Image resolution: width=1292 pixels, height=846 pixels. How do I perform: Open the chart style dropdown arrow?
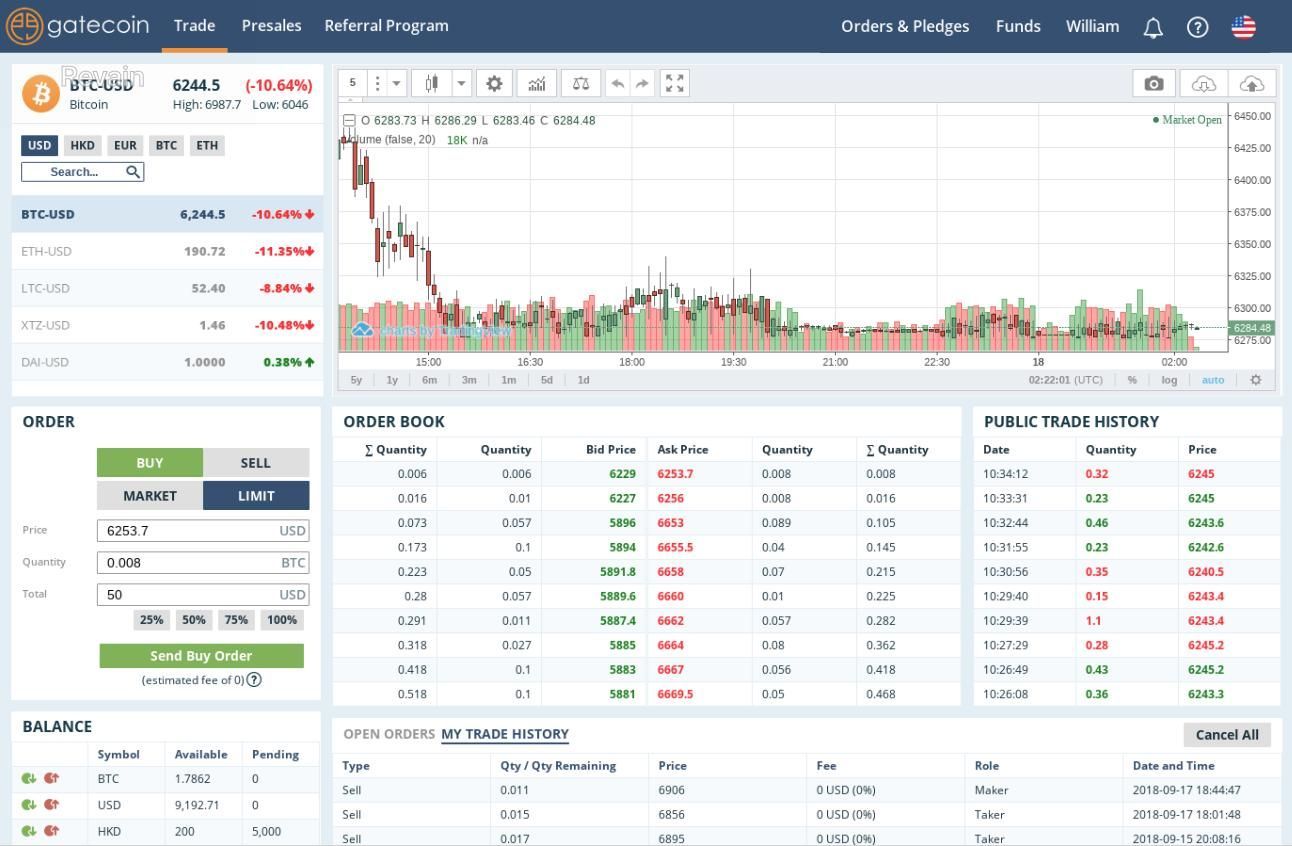click(x=462, y=84)
